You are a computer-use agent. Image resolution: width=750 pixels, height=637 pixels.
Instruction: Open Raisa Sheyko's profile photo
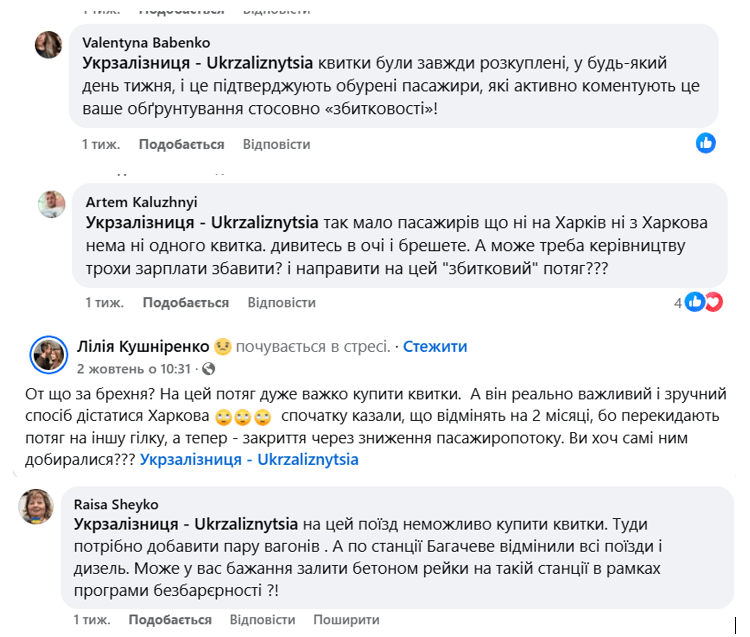(x=39, y=506)
